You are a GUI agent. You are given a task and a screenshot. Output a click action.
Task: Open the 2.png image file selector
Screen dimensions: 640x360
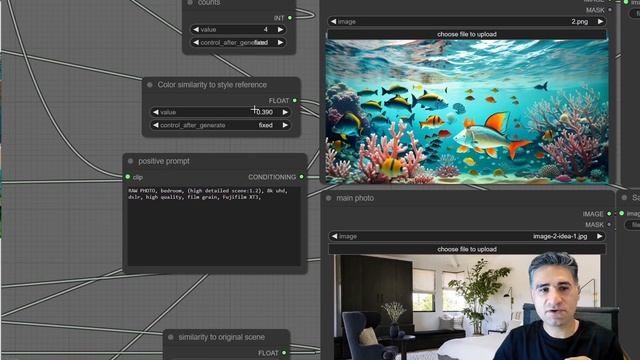[x=467, y=21]
